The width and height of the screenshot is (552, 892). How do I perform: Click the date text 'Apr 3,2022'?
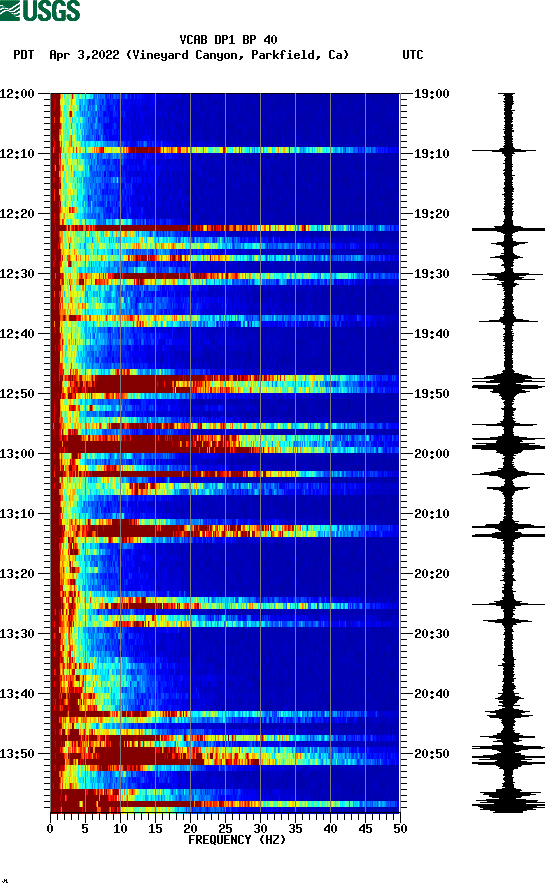(x=84, y=55)
